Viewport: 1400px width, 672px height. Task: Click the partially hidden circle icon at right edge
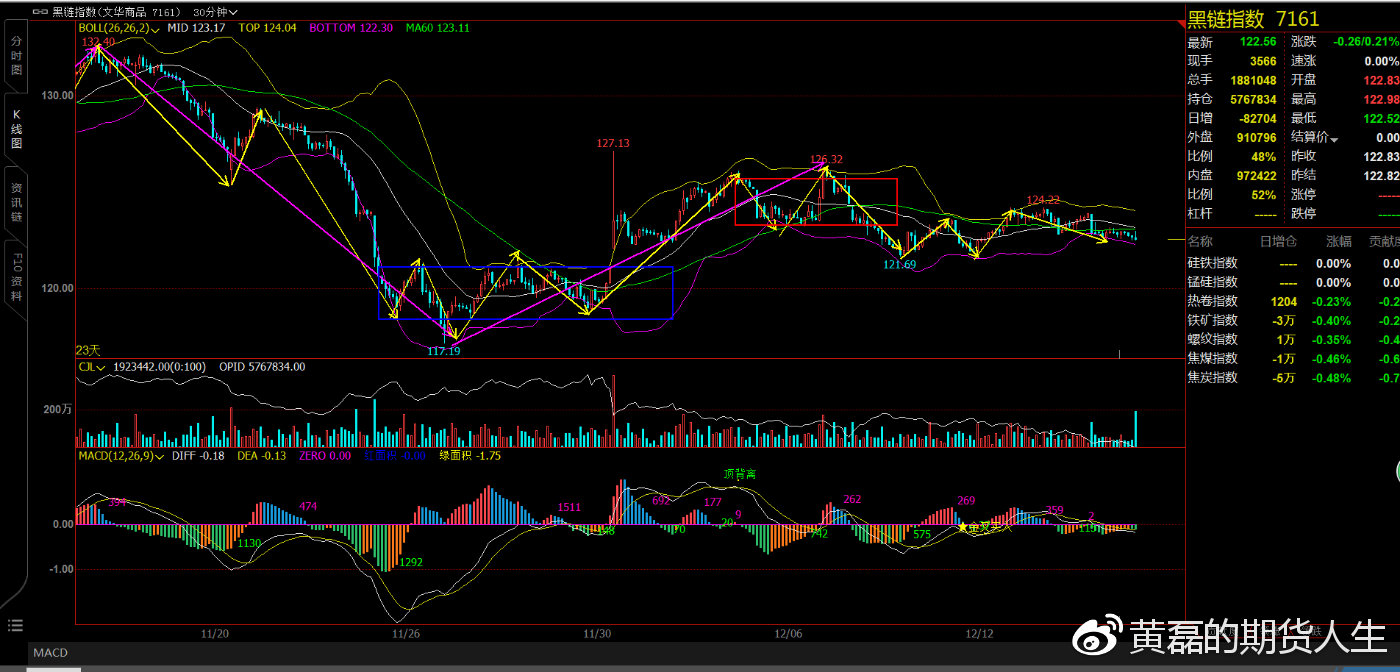click(1396, 474)
